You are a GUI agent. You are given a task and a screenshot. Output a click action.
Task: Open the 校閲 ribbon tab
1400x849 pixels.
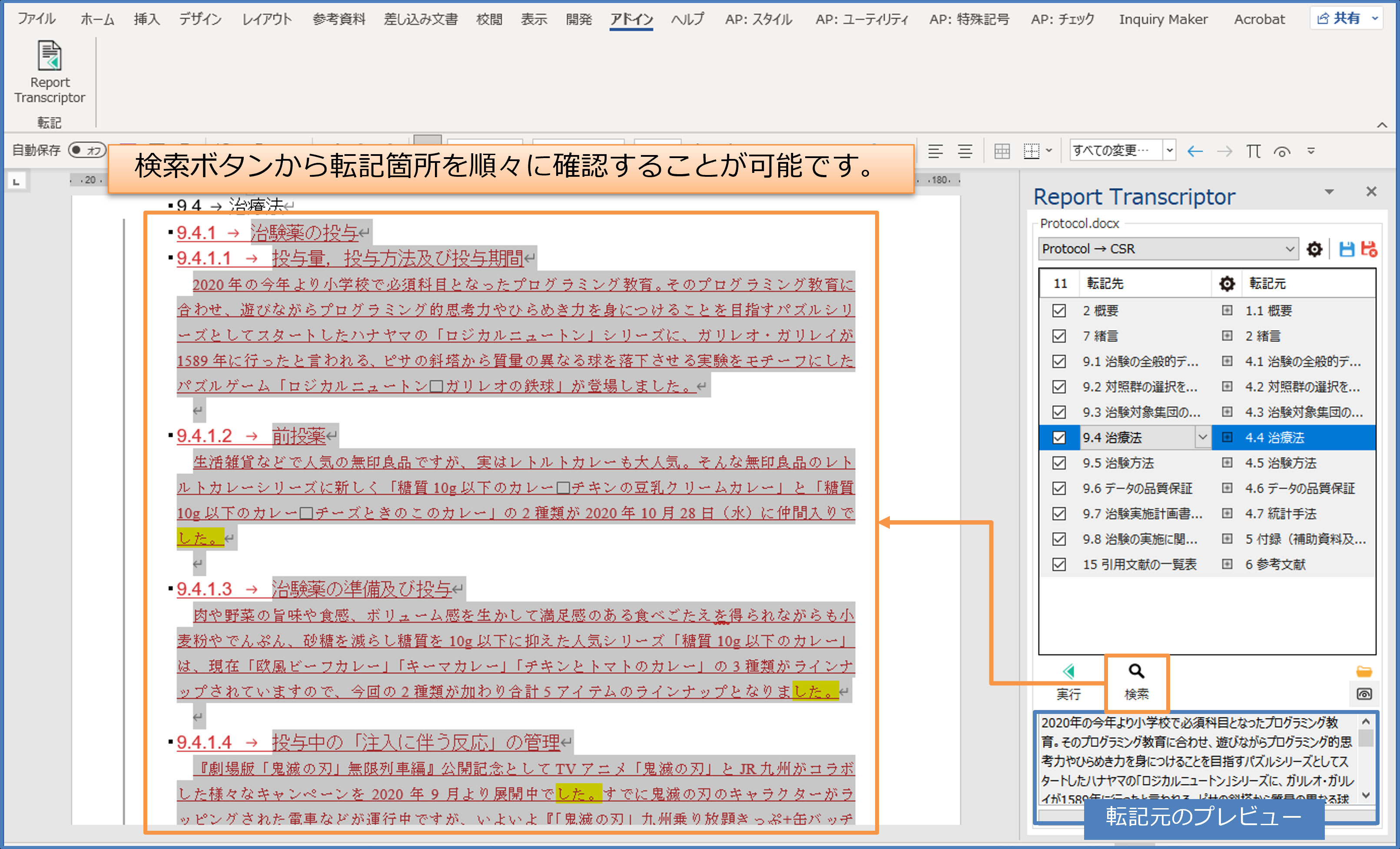click(489, 19)
